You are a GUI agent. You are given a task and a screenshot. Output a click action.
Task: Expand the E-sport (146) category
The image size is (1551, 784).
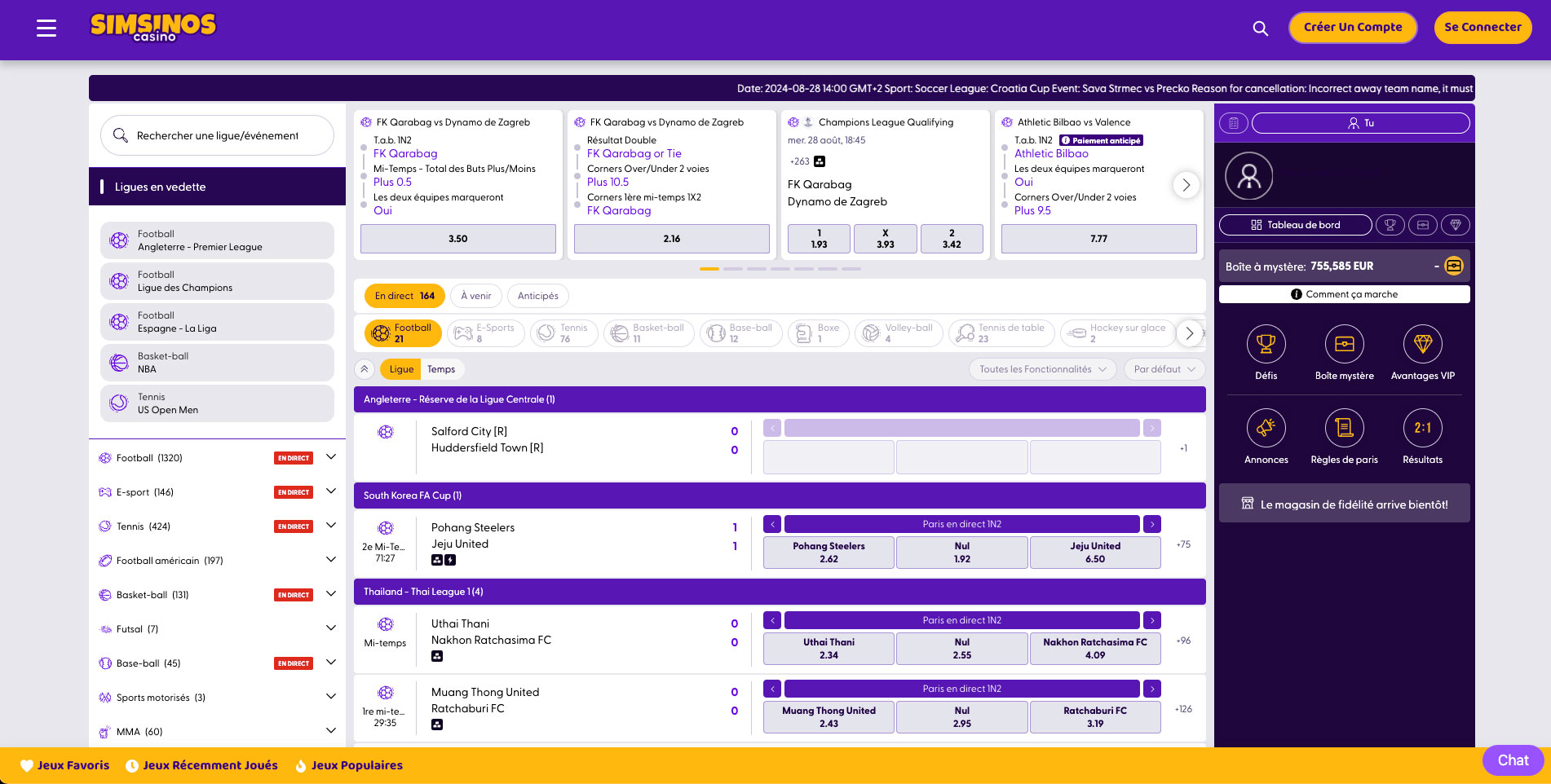click(331, 491)
